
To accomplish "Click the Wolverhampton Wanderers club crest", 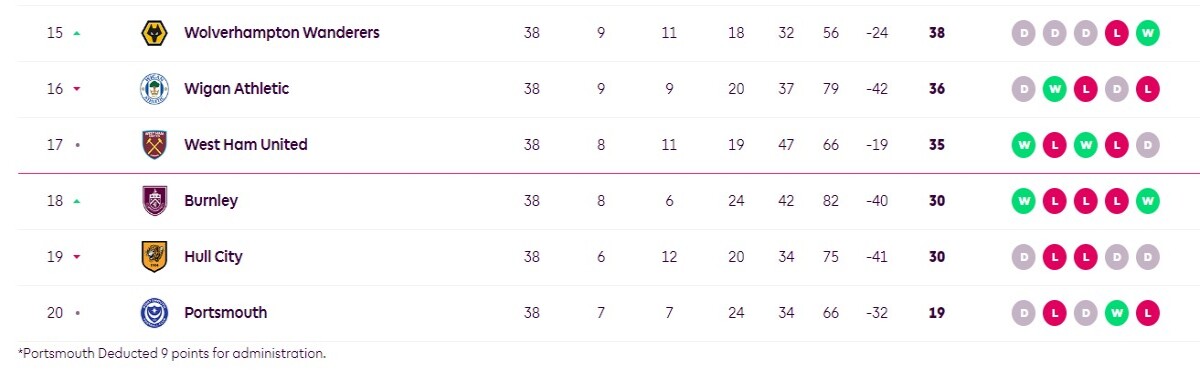I will tap(154, 33).
